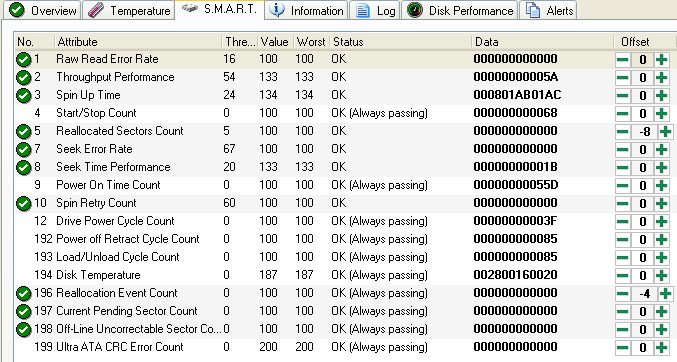Click the green check icon for Raw Read Error Rate
This screenshot has width=677, height=362.
tap(23, 59)
